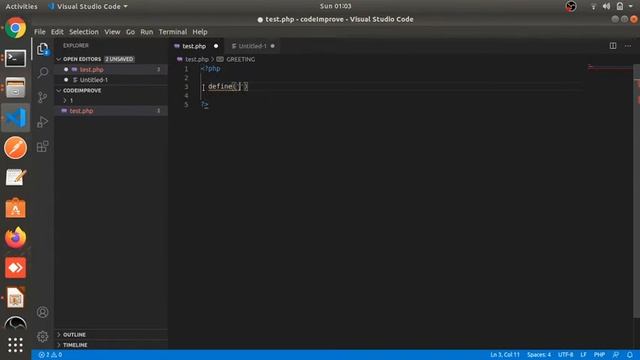Open the Selection menu
640x360 pixels.
pyautogui.click(x=84, y=32)
